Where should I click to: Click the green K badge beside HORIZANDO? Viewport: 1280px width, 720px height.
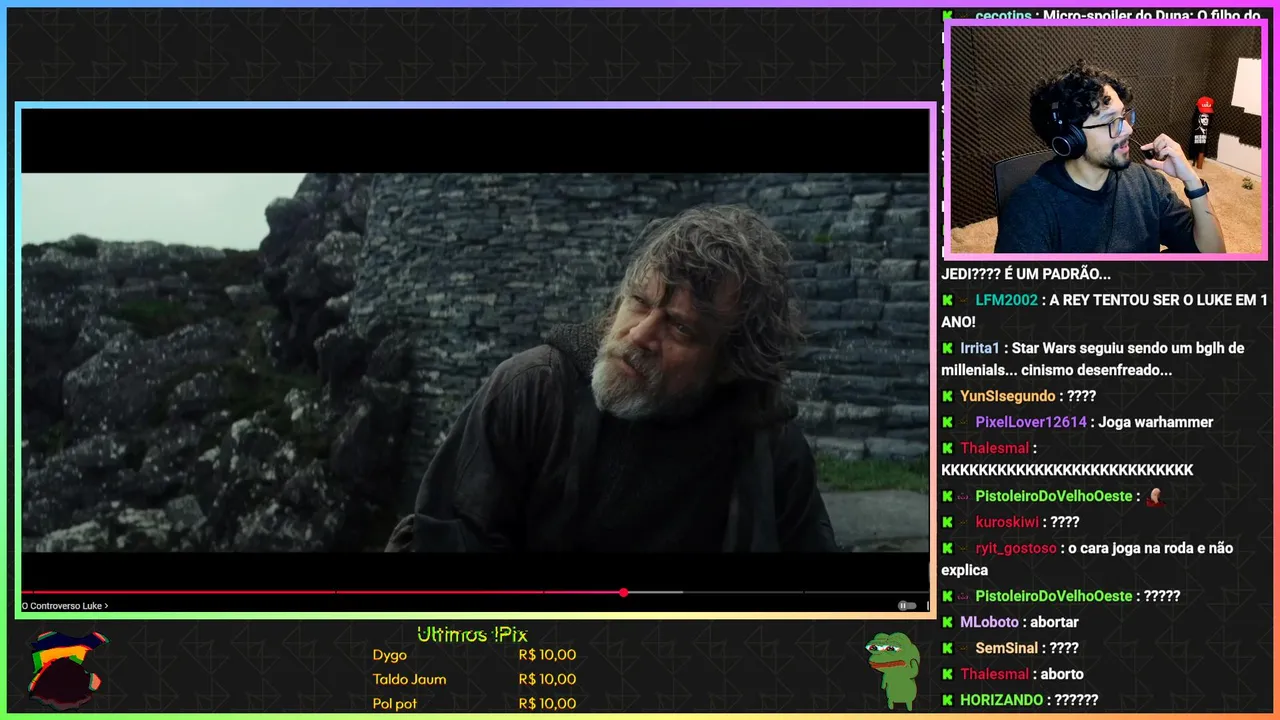(947, 700)
